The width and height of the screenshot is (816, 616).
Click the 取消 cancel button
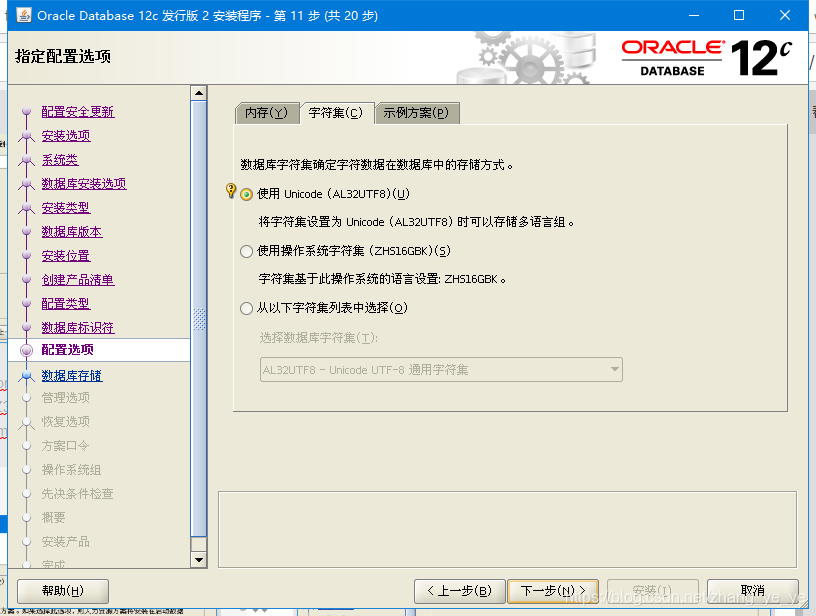pyautogui.click(x=753, y=591)
